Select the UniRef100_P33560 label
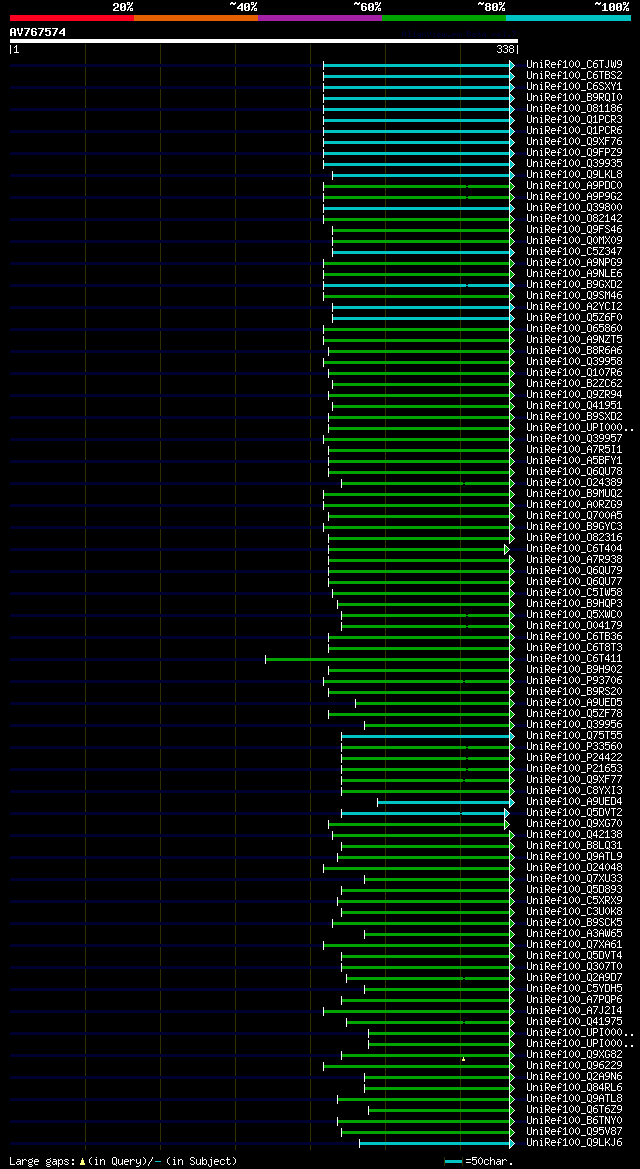The image size is (640, 1169). coord(574,746)
